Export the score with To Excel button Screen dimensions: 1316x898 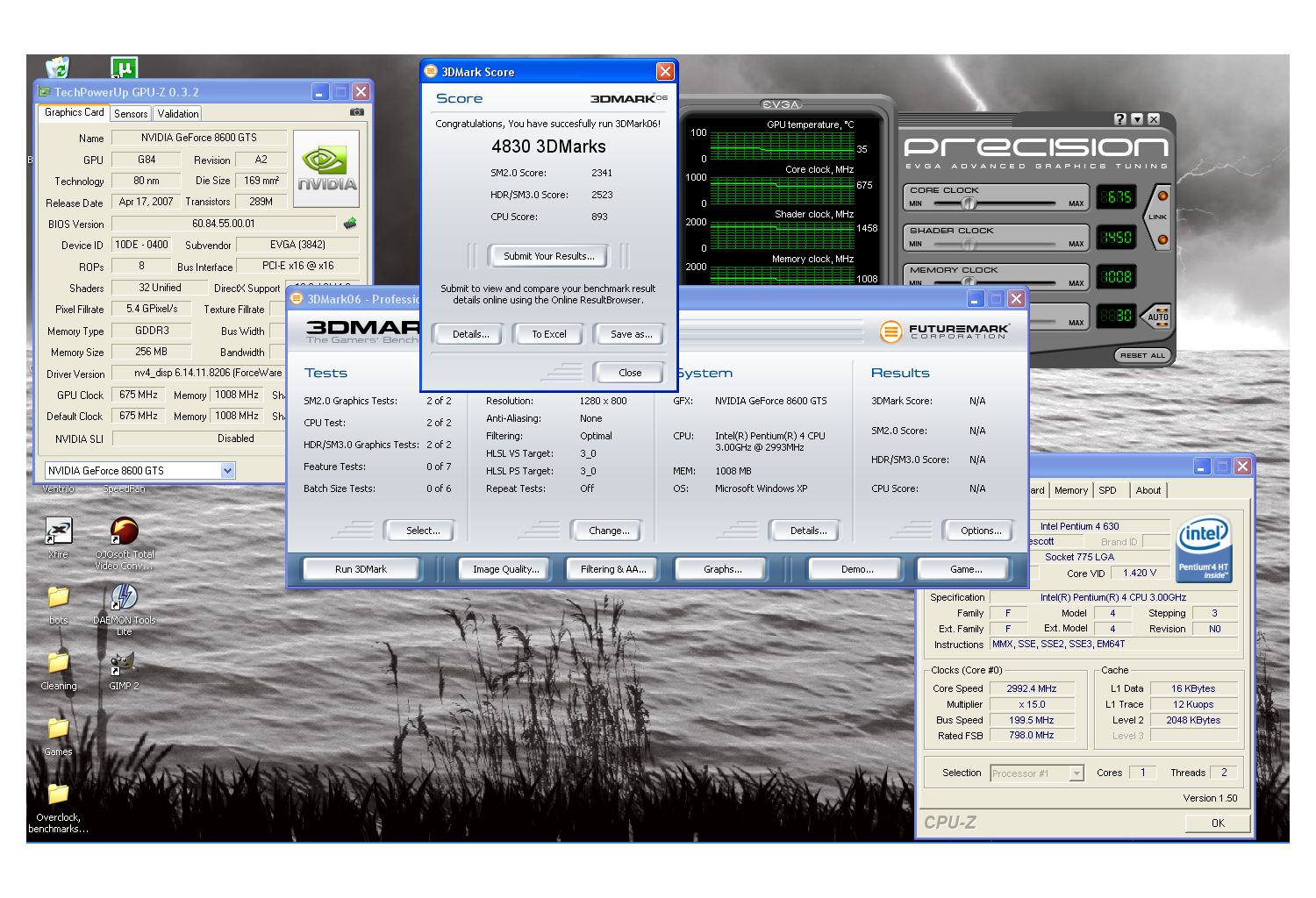tap(549, 334)
